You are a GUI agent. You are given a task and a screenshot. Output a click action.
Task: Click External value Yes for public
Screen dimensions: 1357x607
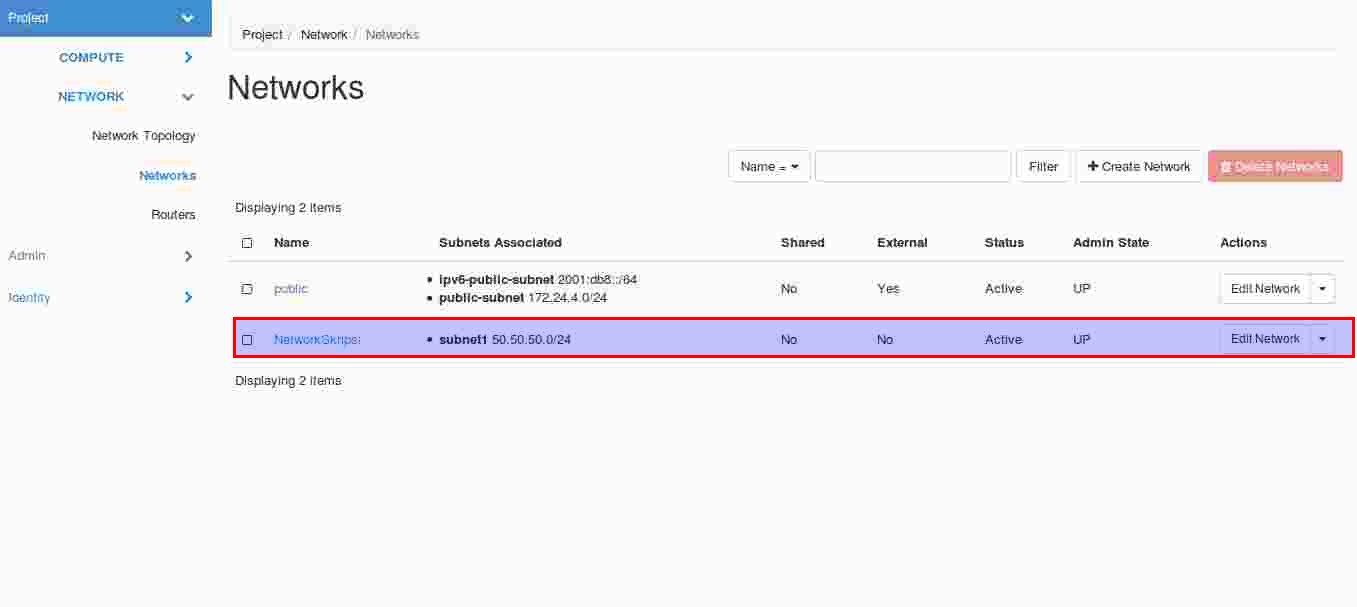[x=888, y=289]
